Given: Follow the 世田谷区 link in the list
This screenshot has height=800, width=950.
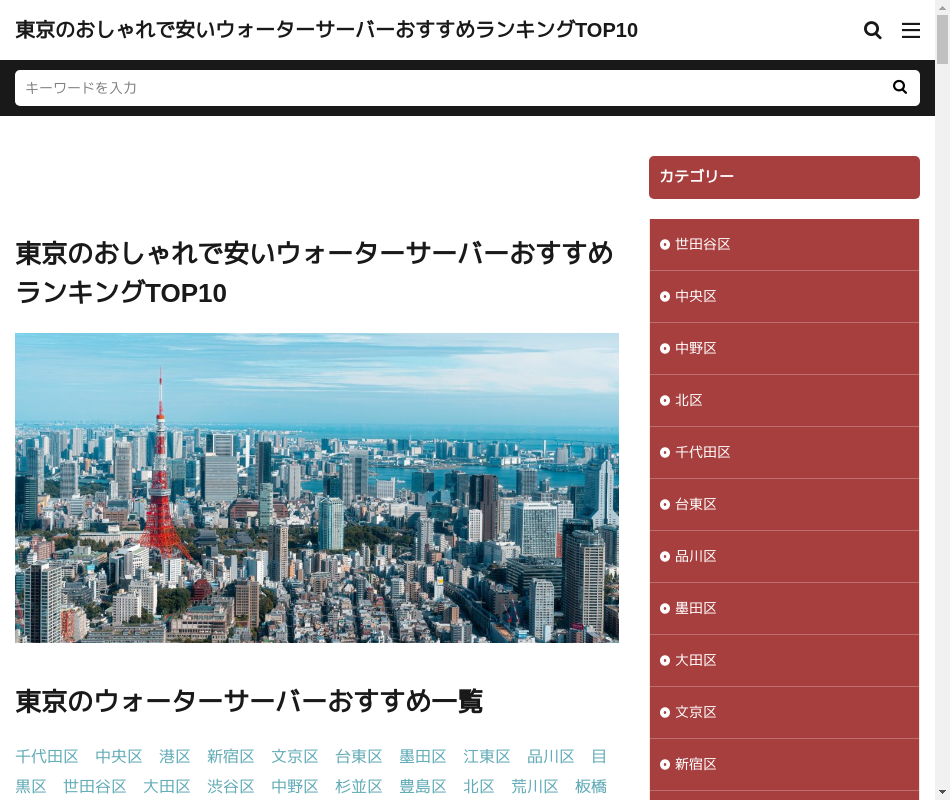Looking at the screenshot, I should point(95,787).
